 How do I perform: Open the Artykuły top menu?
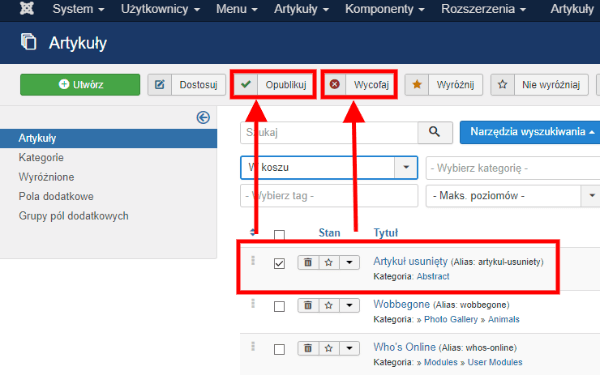[x=301, y=9]
